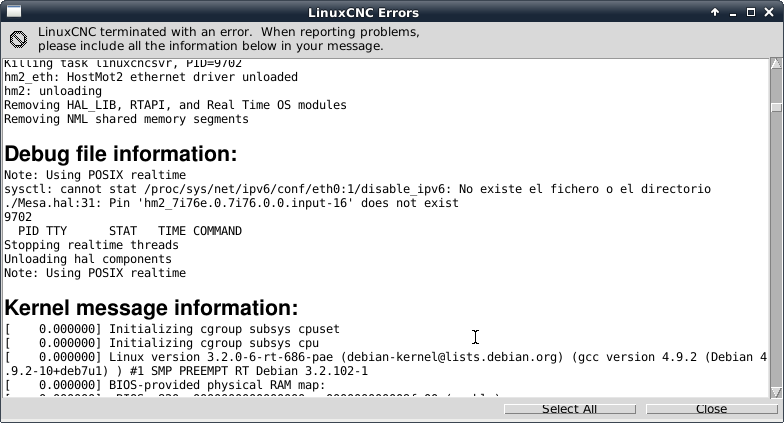Click 'BIOS-provided physical RAM map:' line
This screenshot has height=423, width=784.
coord(165,385)
